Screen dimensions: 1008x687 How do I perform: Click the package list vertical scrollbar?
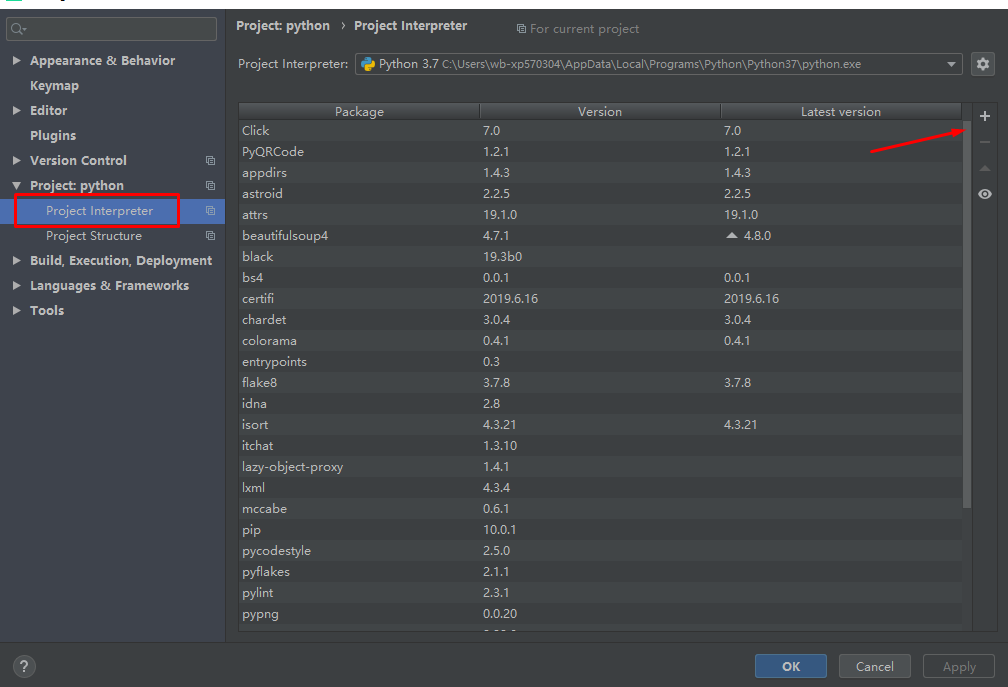[967, 315]
